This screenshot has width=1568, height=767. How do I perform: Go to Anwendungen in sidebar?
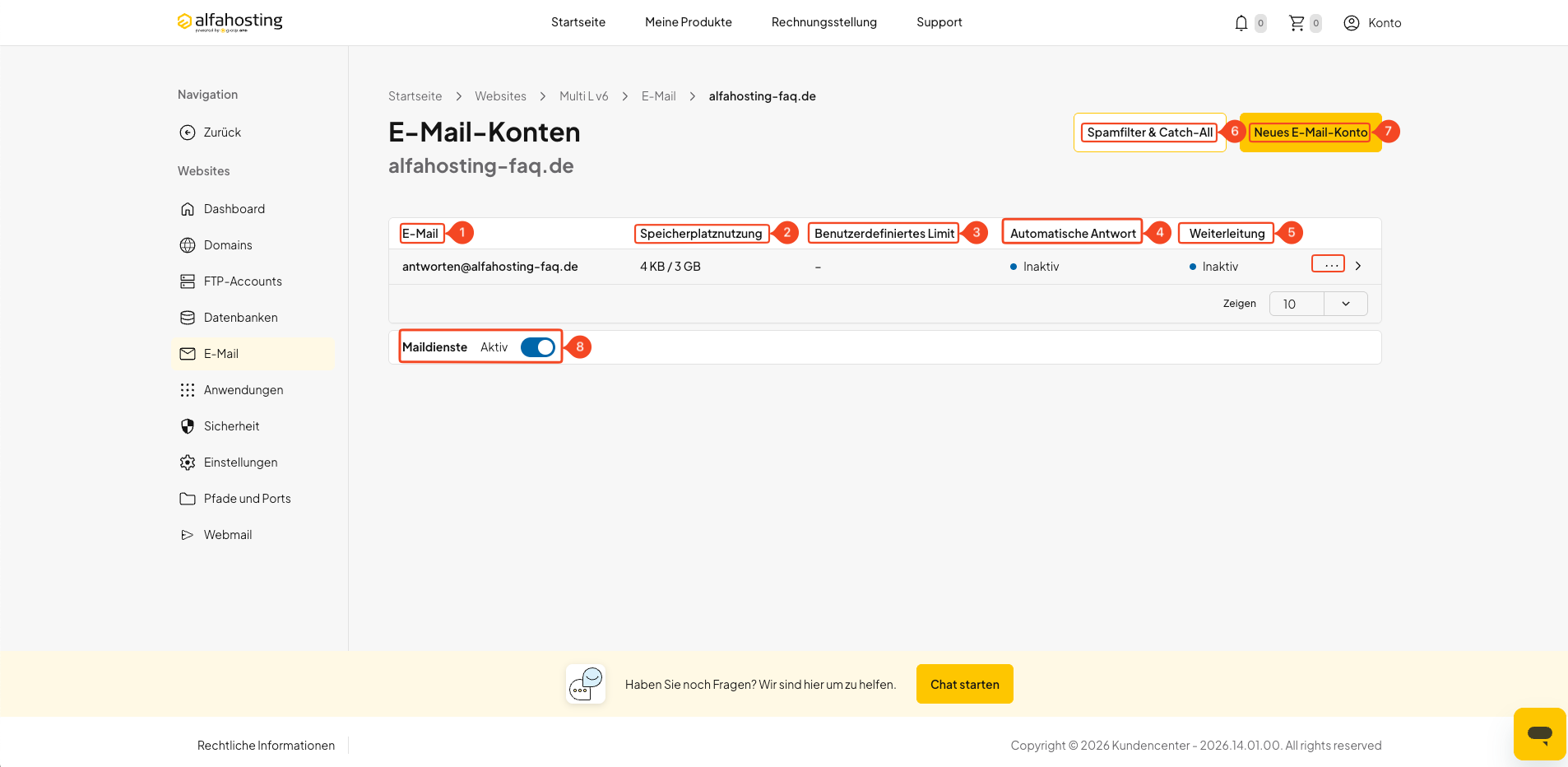(x=244, y=390)
